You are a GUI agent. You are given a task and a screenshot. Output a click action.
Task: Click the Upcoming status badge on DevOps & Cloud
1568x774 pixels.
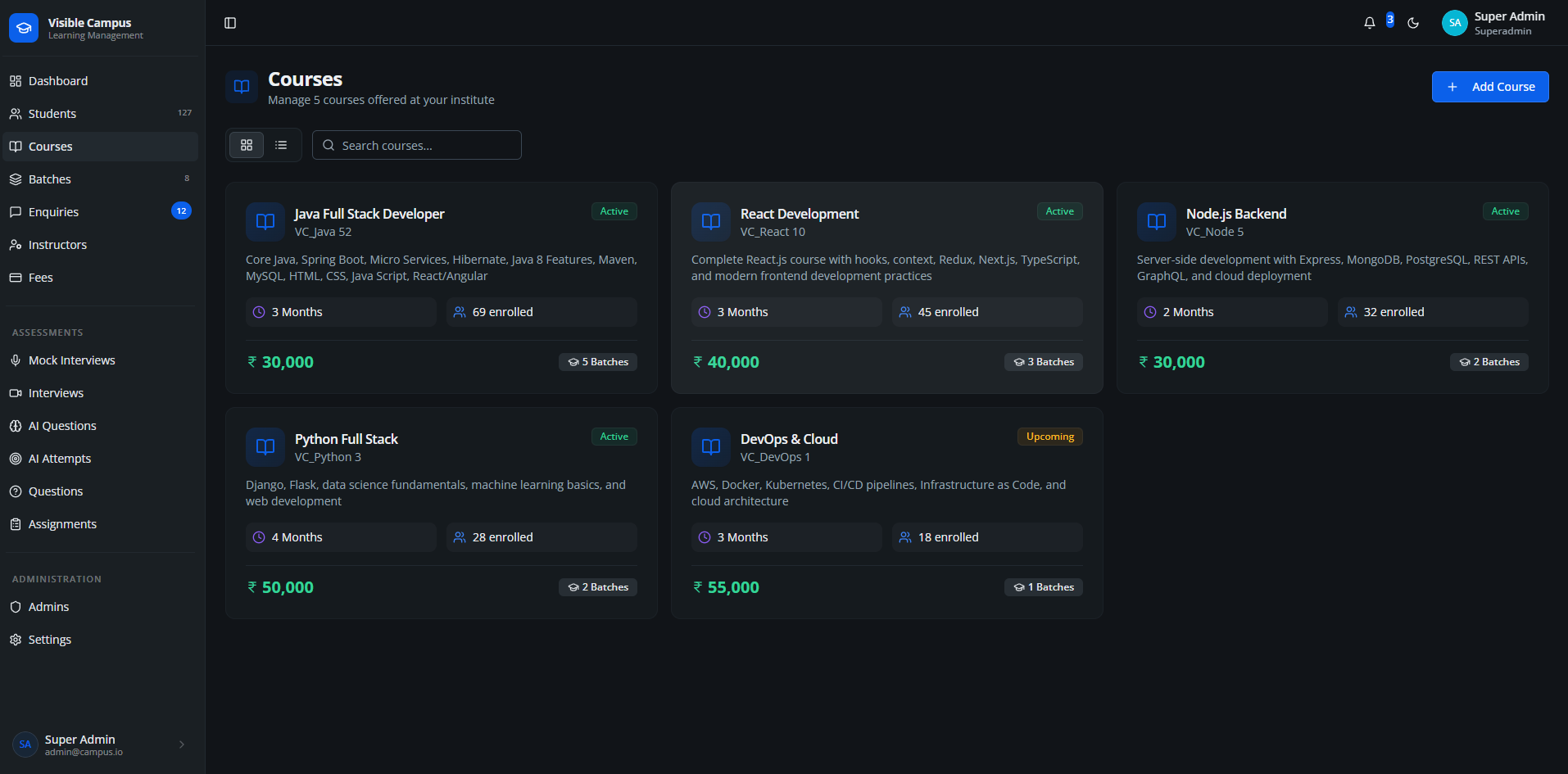(x=1049, y=436)
